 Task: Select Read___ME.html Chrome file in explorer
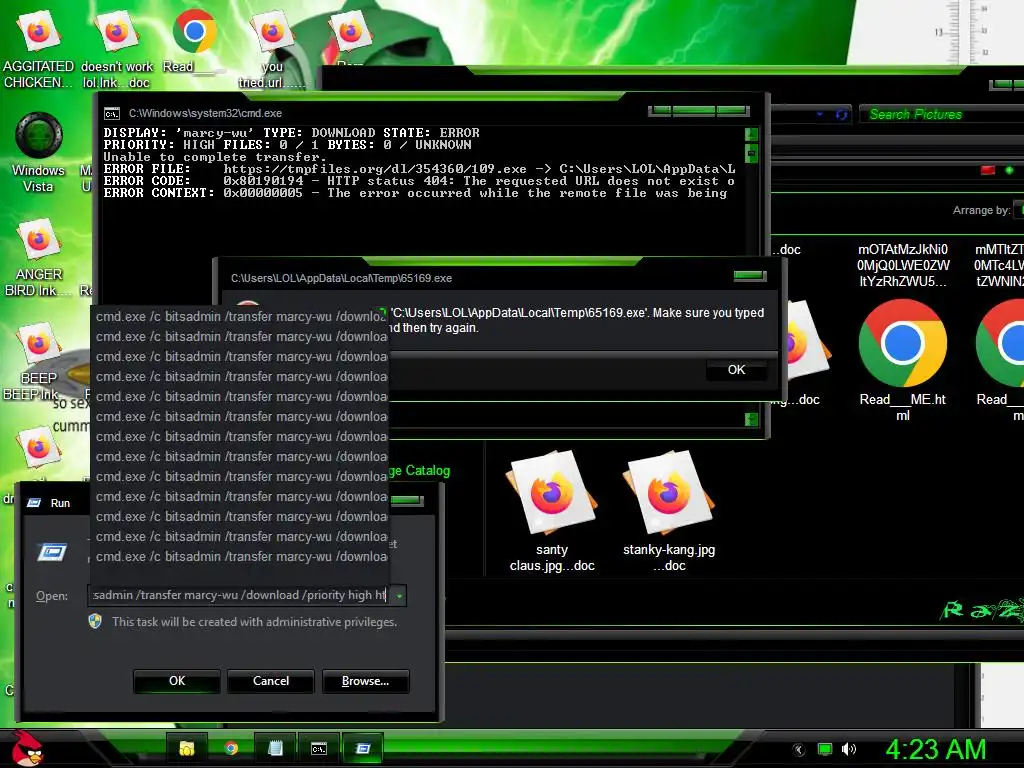[x=903, y=360]
